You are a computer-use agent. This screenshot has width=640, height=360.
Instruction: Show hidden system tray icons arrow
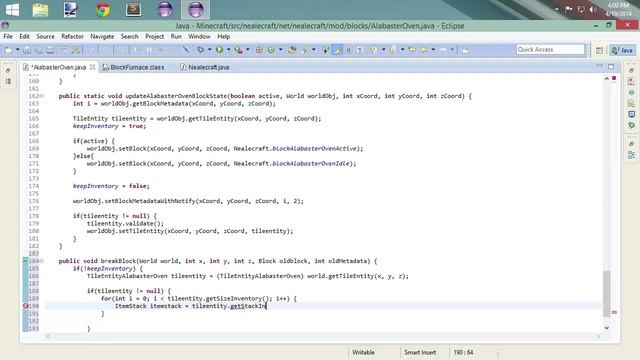point(556,9)
